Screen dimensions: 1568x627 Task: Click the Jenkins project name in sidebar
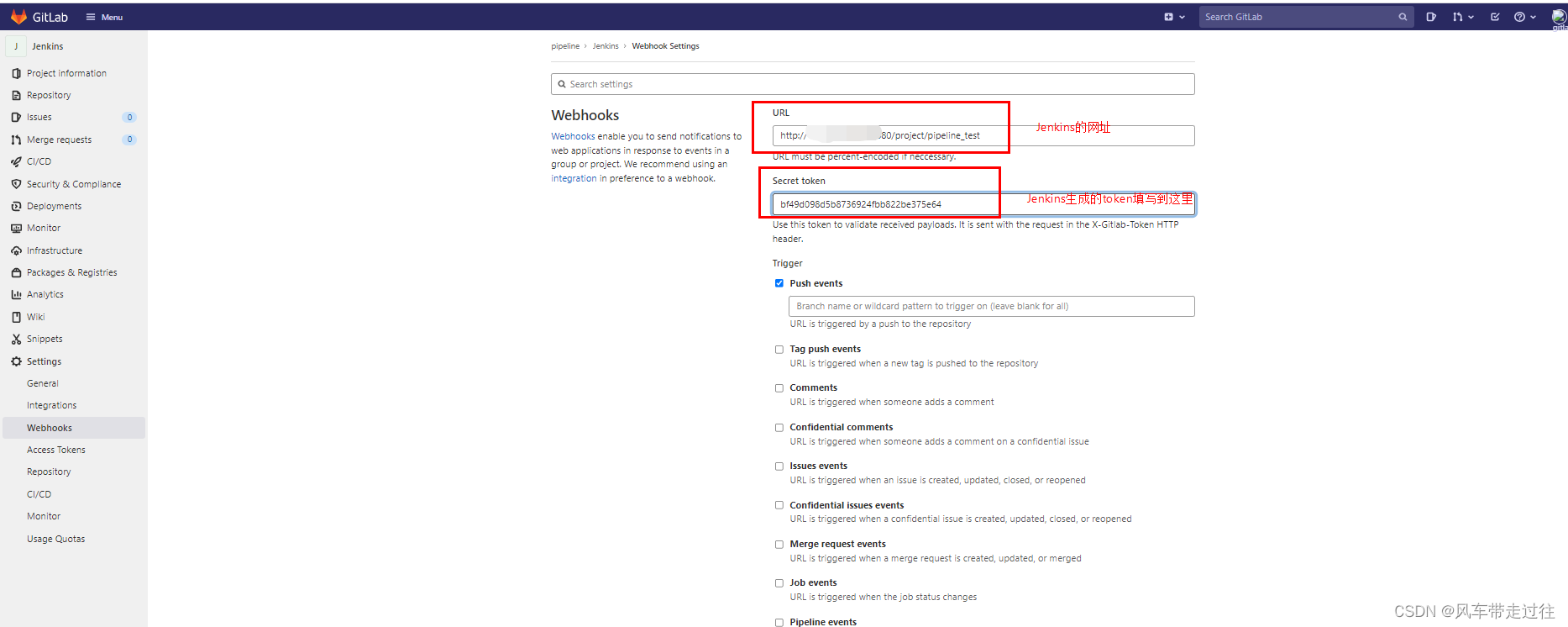(x=47, y=46)
